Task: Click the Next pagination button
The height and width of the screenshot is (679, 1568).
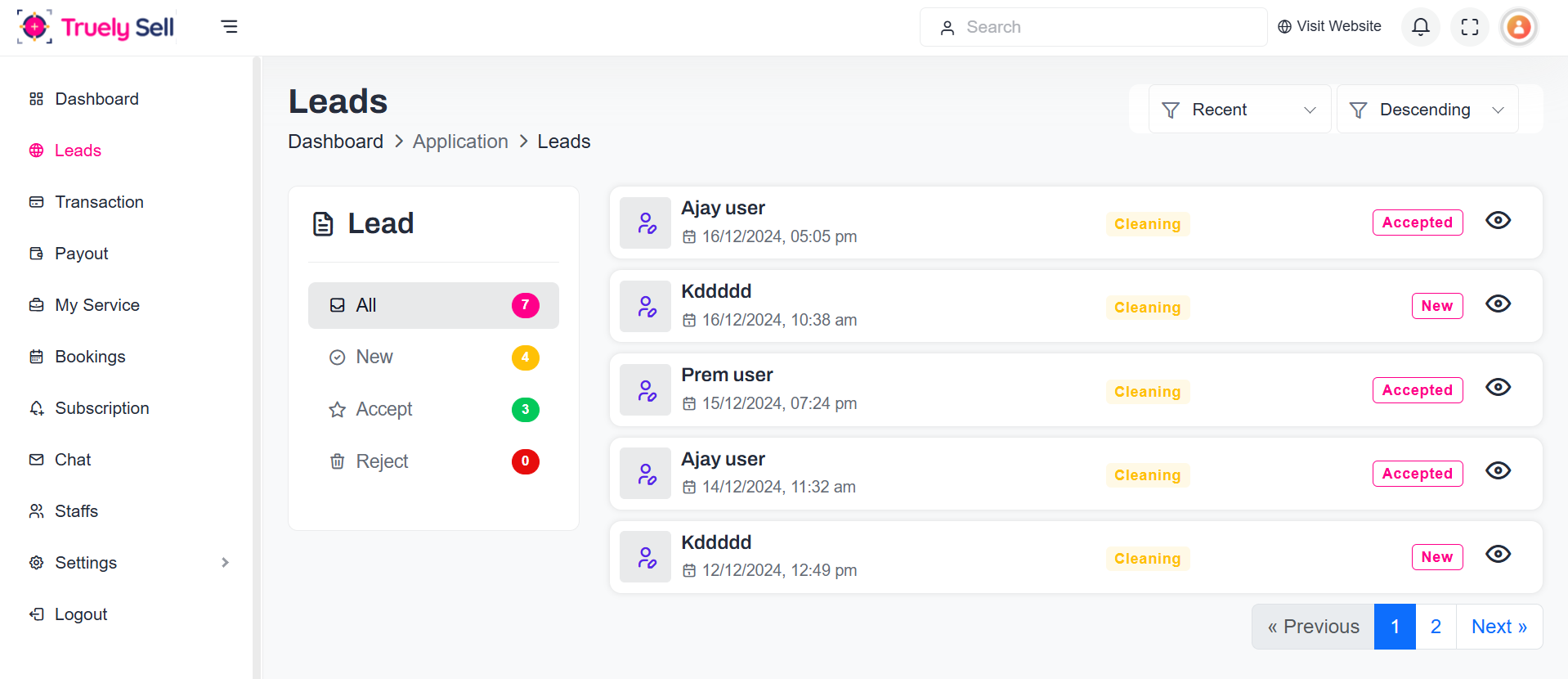Action: click(x=1499, y=627)
